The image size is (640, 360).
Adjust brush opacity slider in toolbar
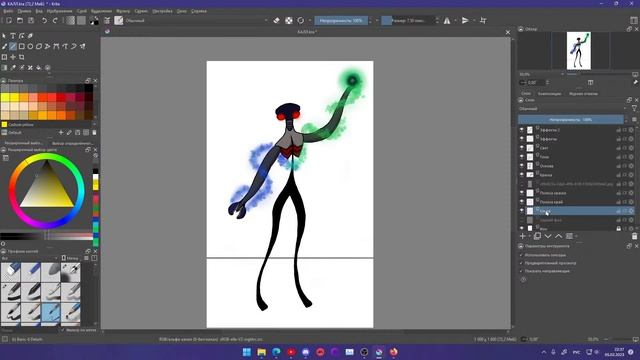pyautogui.click(x=341, y=20)
